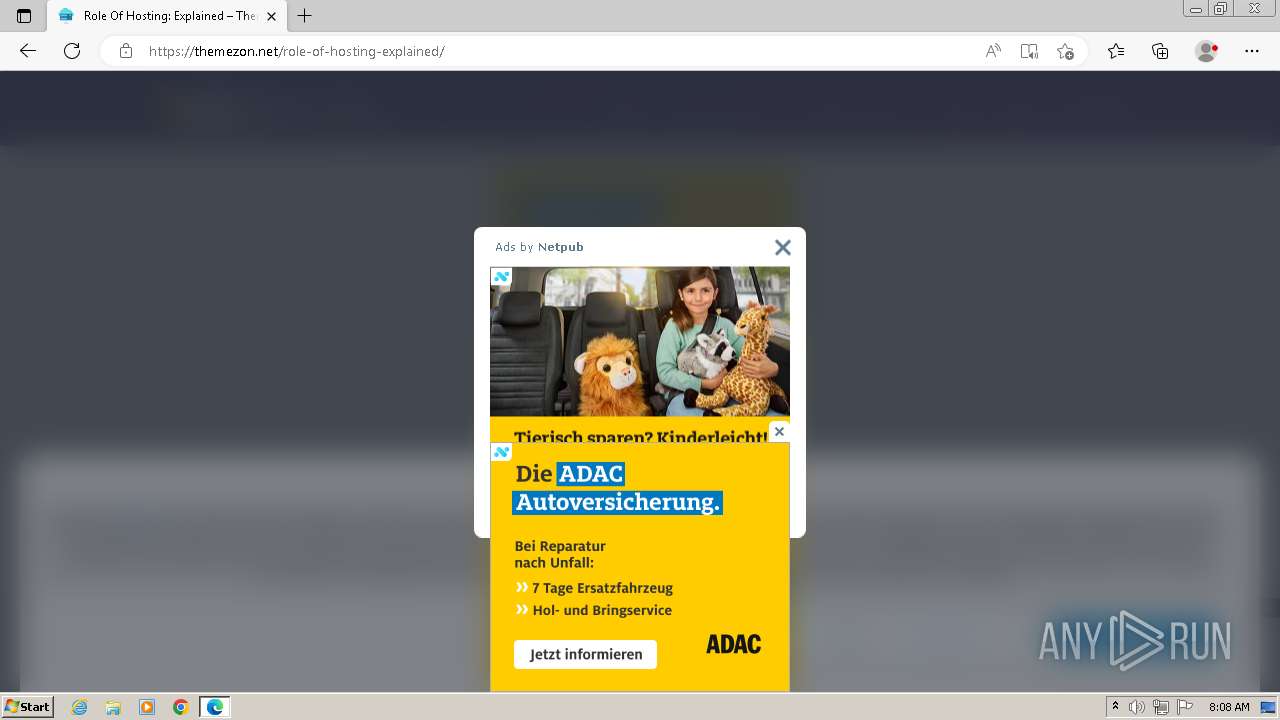The image size is (1280, 720).
Task: Open the Settings and more menu
Action: point(1252,51)
